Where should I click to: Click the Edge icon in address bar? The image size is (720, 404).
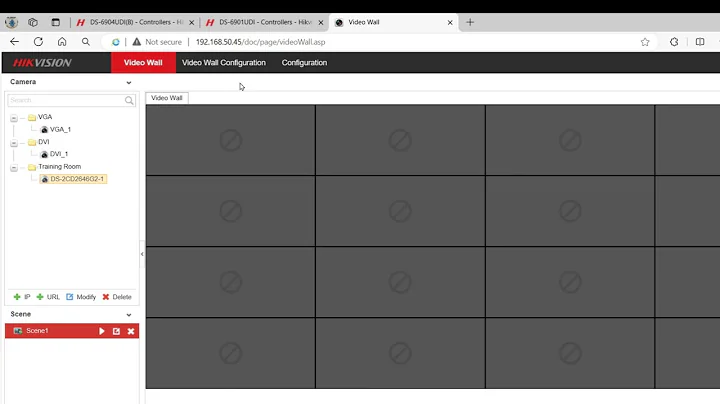116,42
